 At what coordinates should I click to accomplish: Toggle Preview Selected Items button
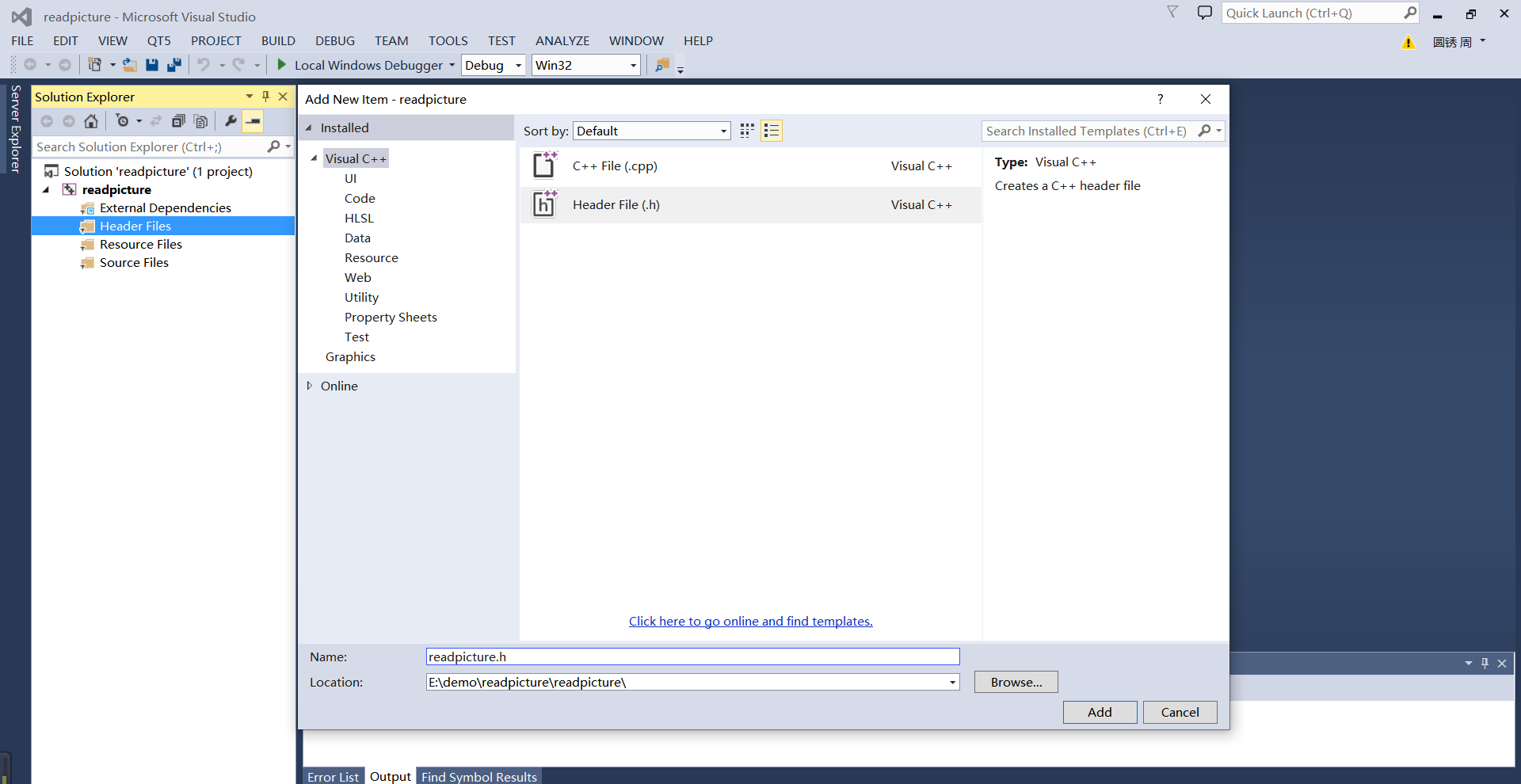(253, 121)
